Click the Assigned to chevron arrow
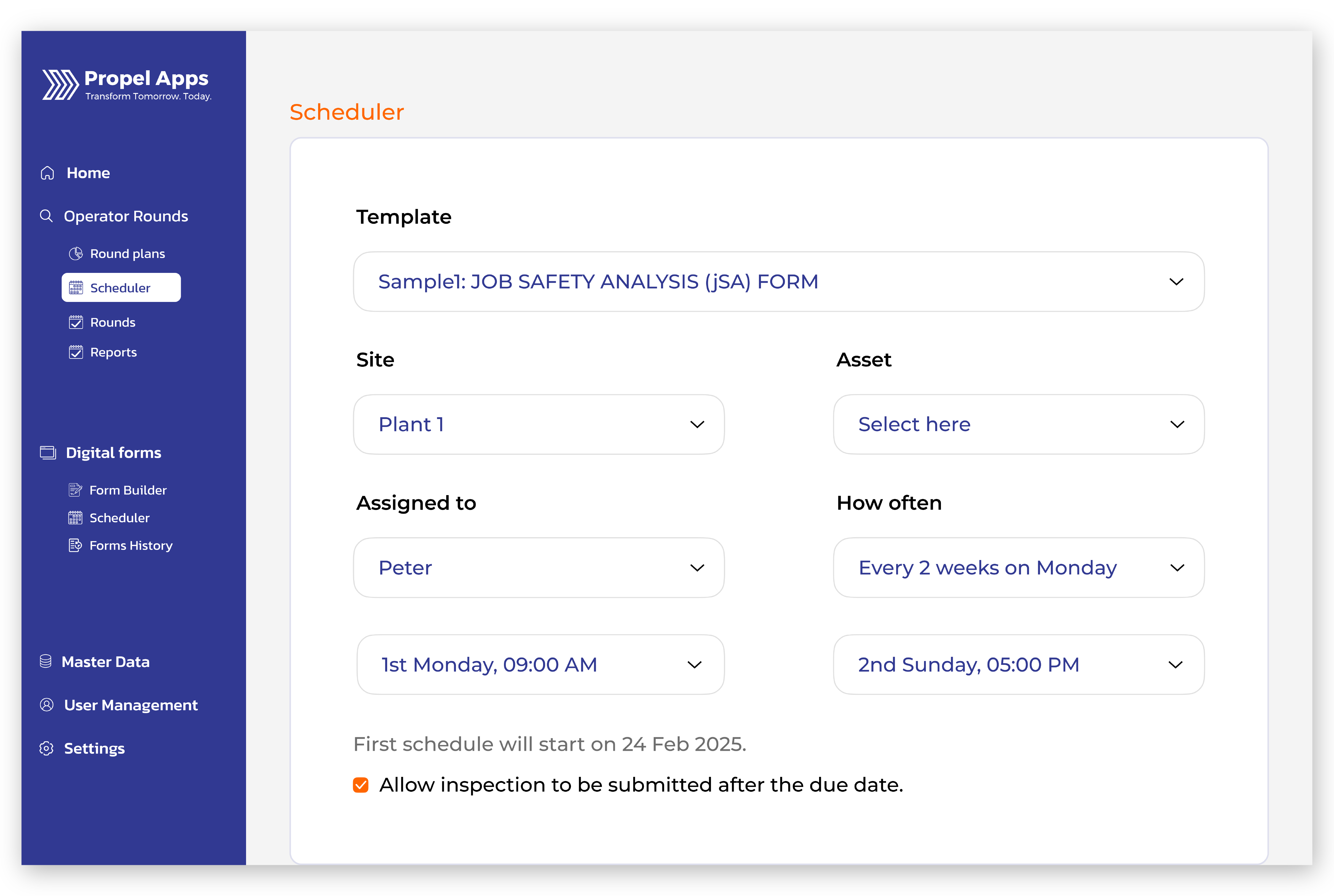 pos(697,568)
